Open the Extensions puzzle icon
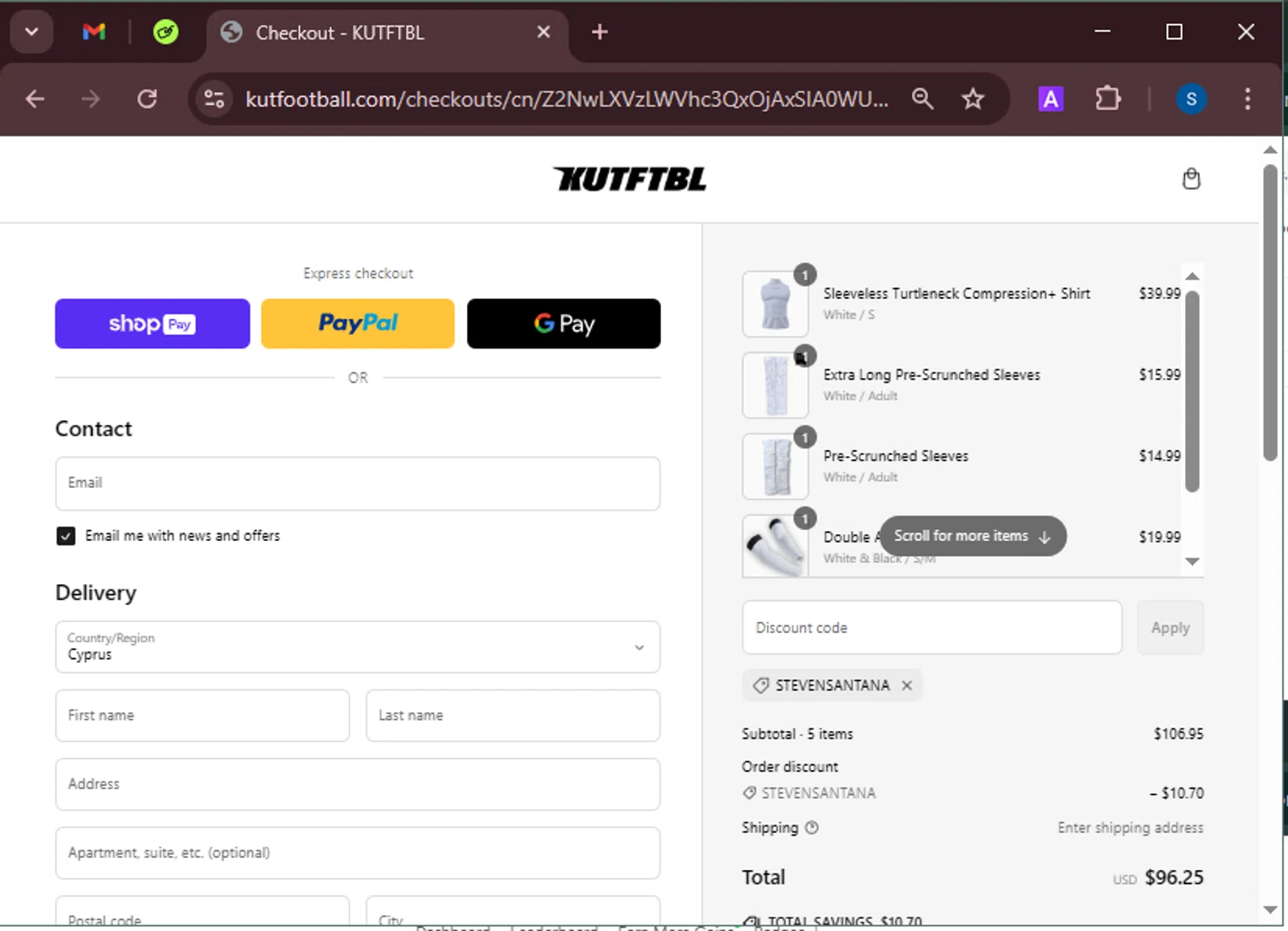This screenshot has width=1288, height=931. [x=1108, y=100]
